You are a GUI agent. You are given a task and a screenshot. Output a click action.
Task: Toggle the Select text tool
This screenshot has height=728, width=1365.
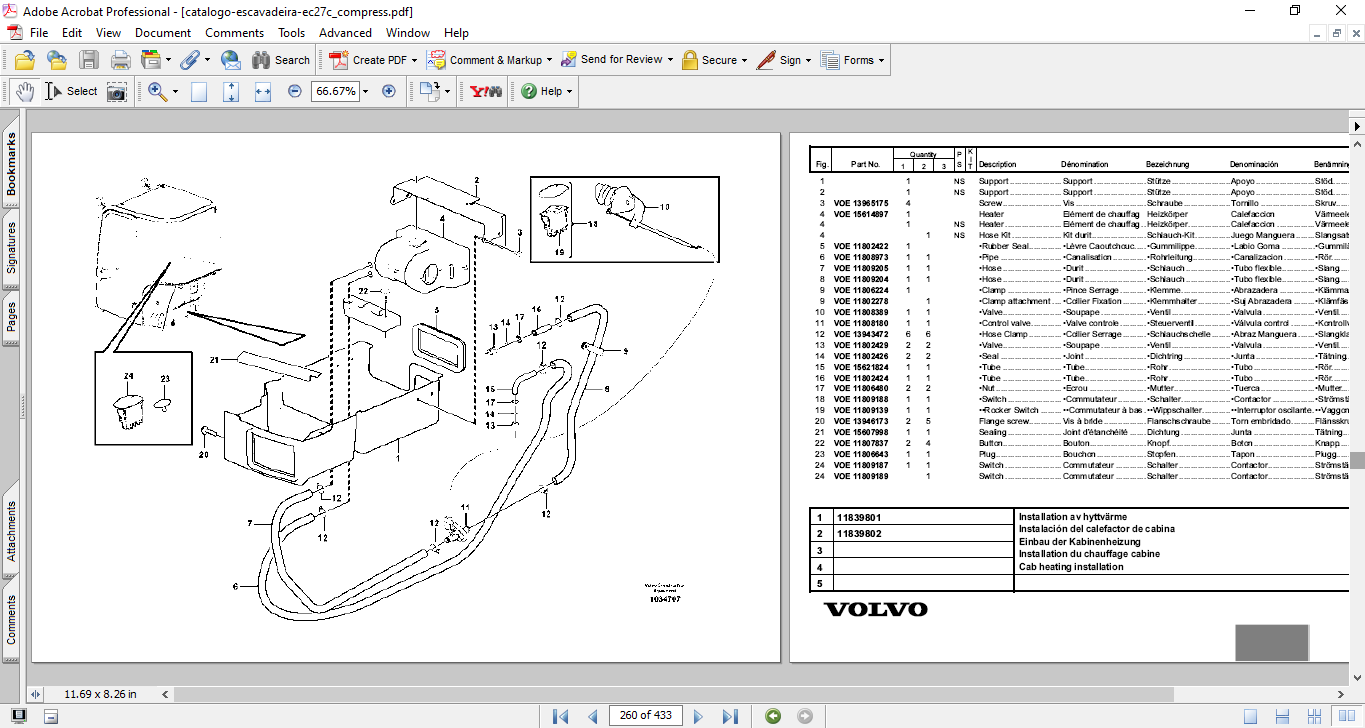(x=72, y=91)
